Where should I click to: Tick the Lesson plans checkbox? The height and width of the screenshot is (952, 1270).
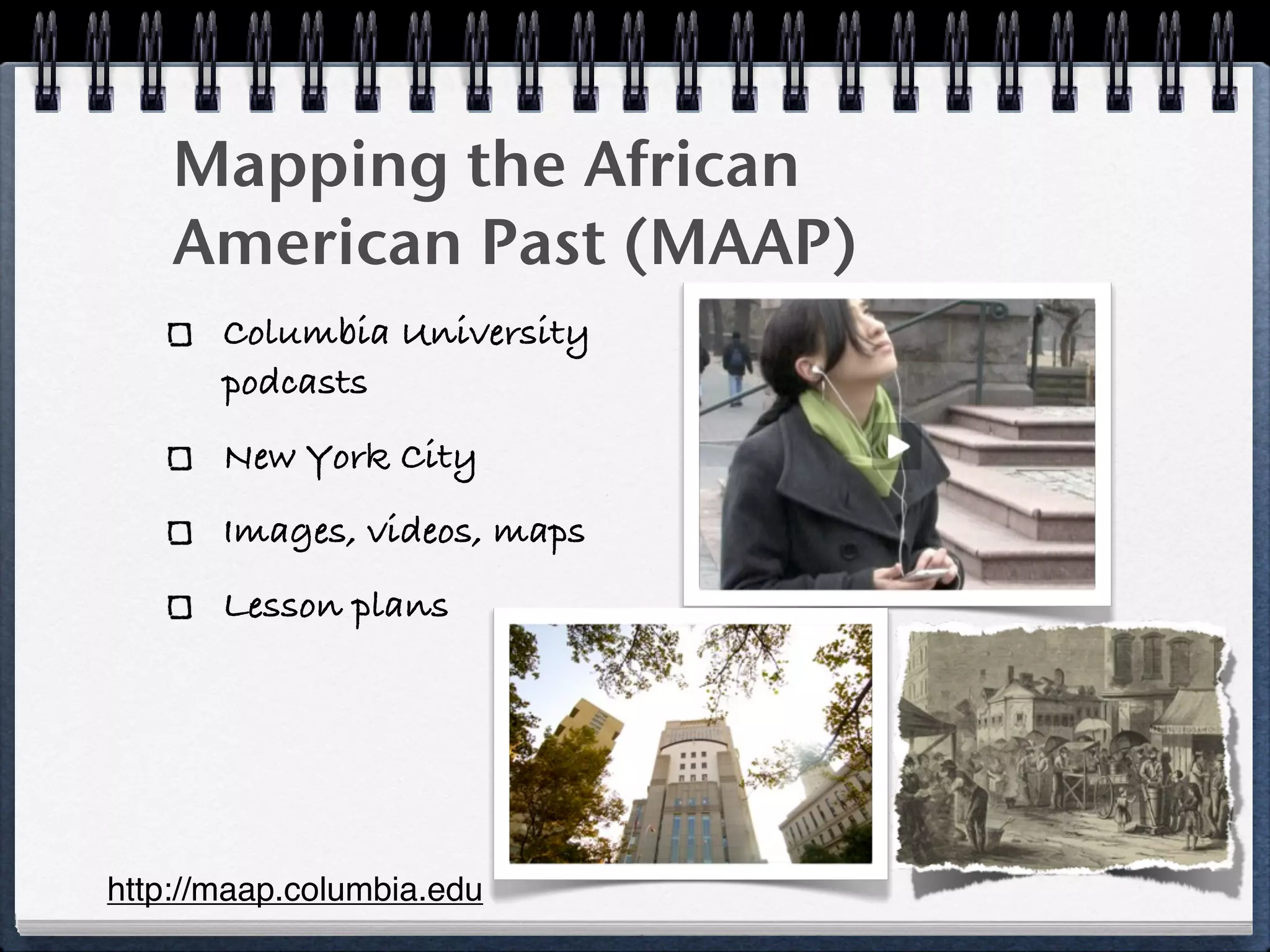pyautogui.click(x=180, y=607)
